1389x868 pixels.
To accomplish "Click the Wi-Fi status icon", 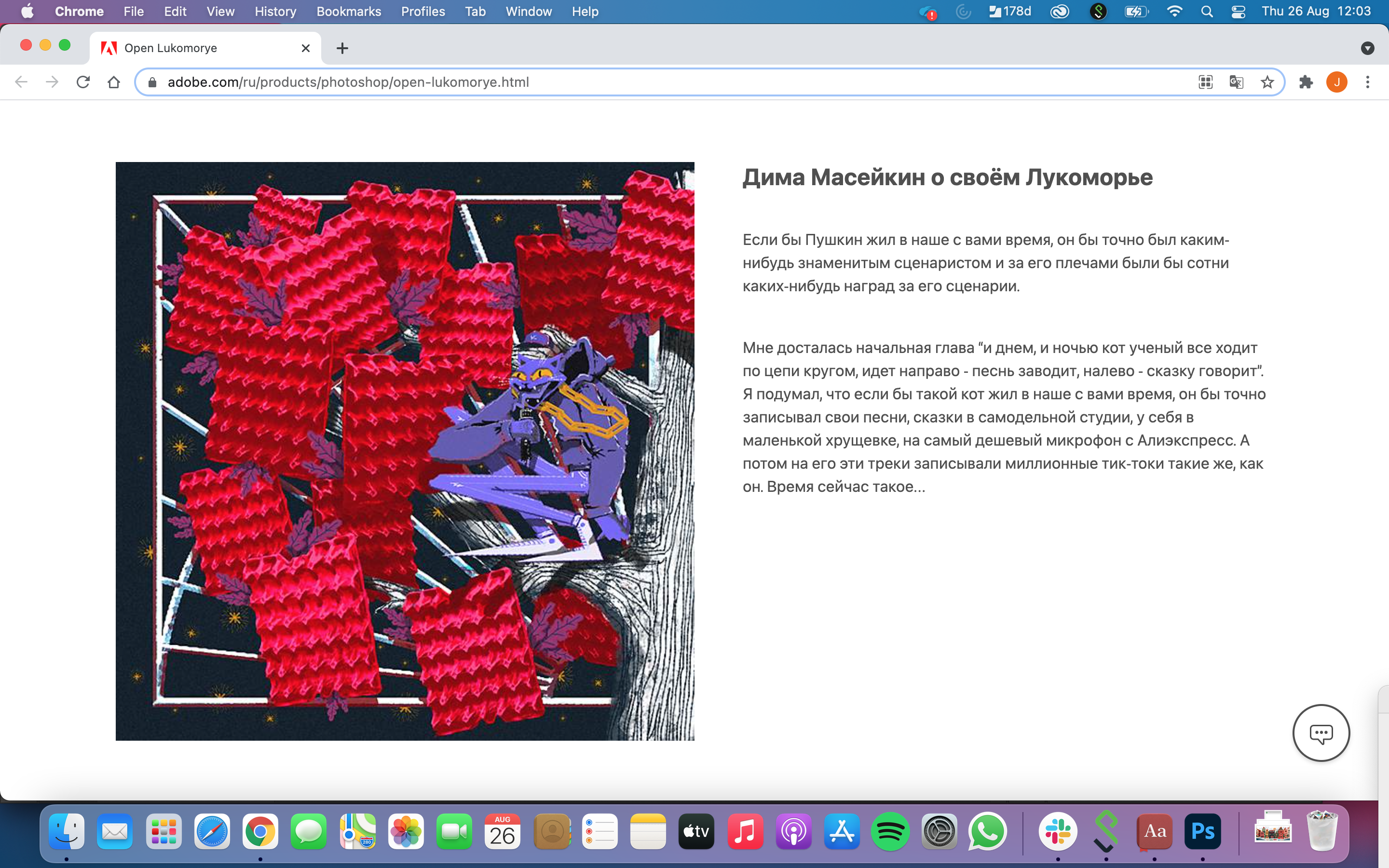I will pos(1174,12).
